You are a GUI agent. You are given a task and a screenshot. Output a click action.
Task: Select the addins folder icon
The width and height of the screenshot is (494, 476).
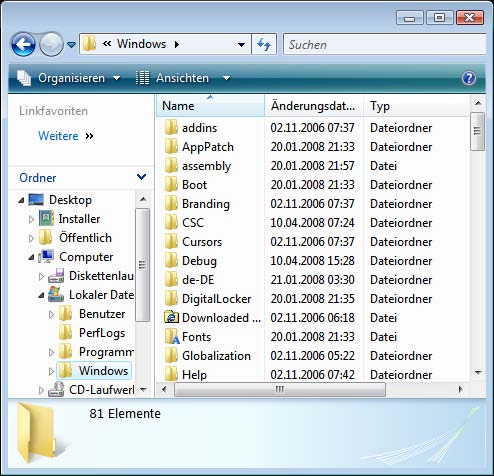pyautogui.click(x=171, y=127)
